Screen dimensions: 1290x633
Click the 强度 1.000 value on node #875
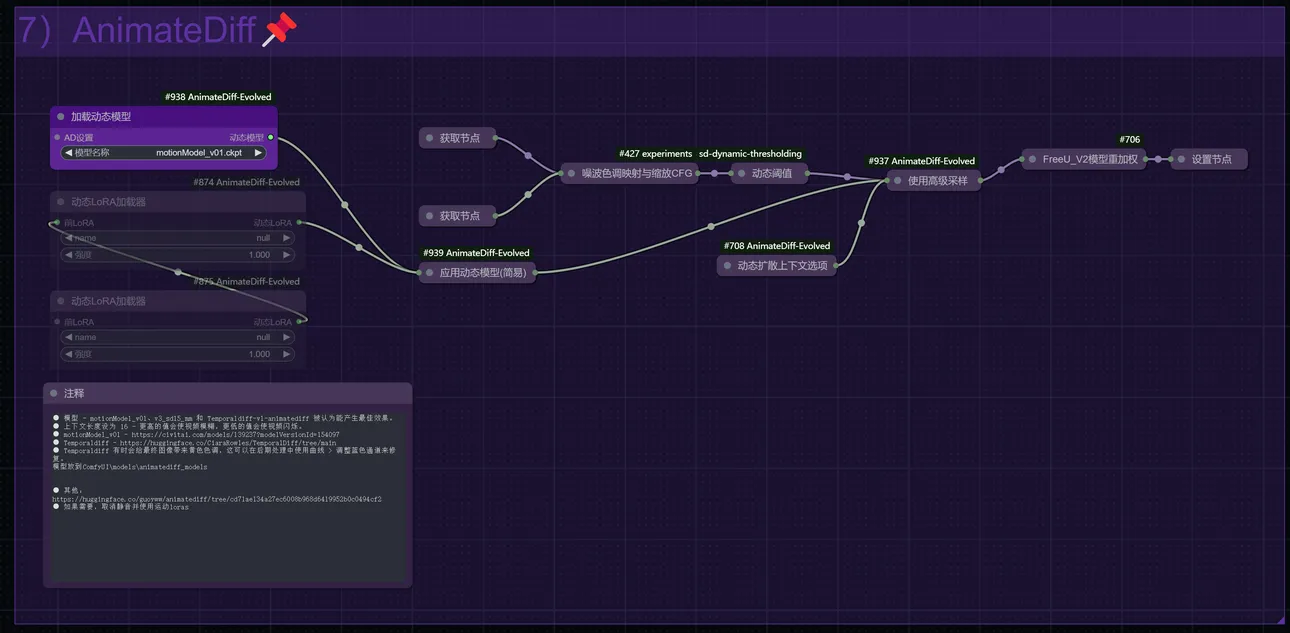pos(259,354)
